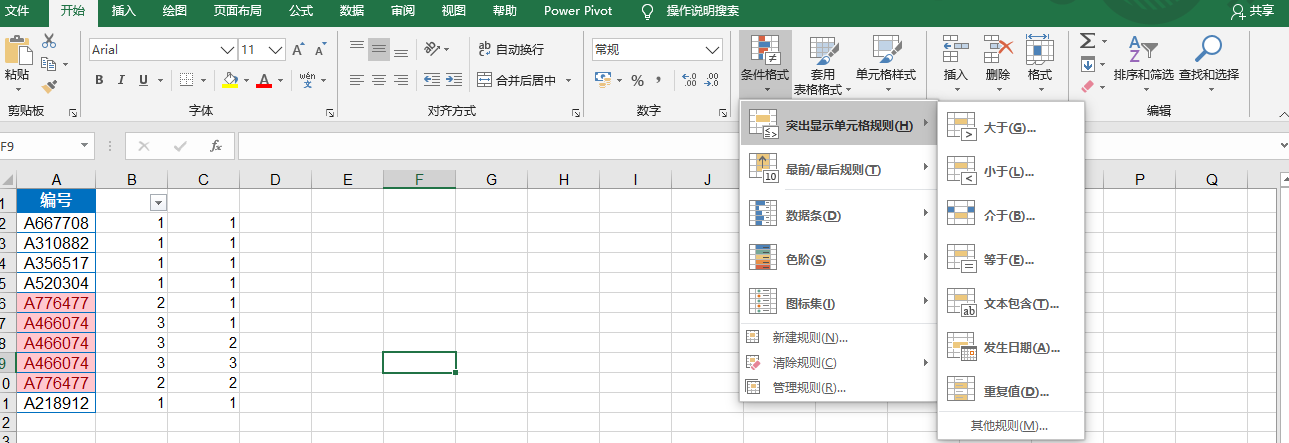
Task: Switch to the 公式 ribbon tab
Action: tap(301, 11)
